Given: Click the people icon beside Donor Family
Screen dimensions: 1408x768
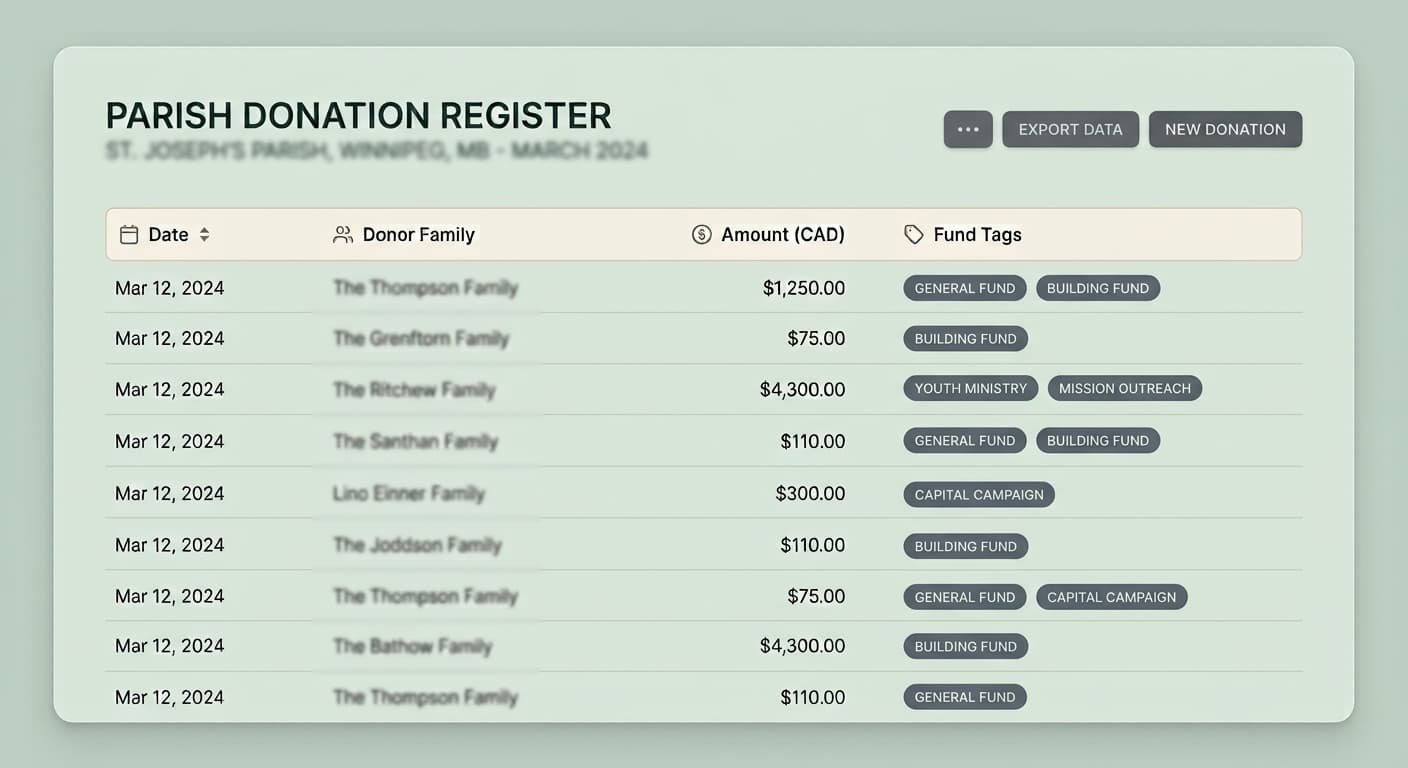Looking at the screenshot, I should tap(343, 235).
